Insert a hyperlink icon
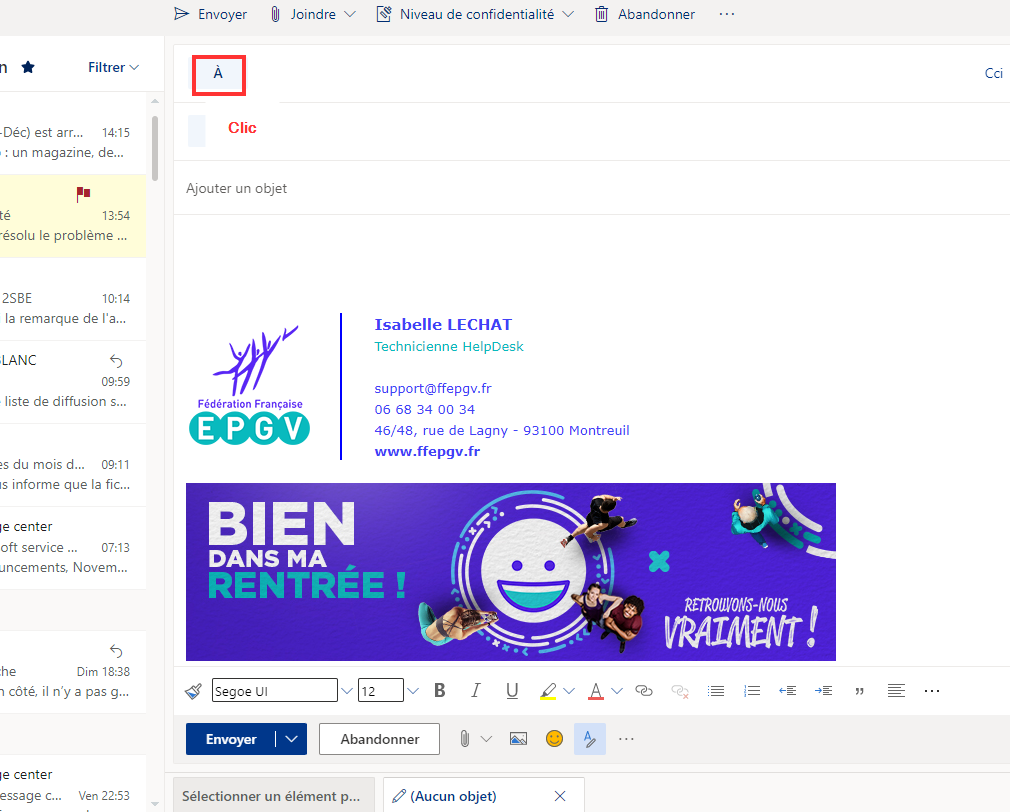The image size is (1010, 812). pos(643,690)
